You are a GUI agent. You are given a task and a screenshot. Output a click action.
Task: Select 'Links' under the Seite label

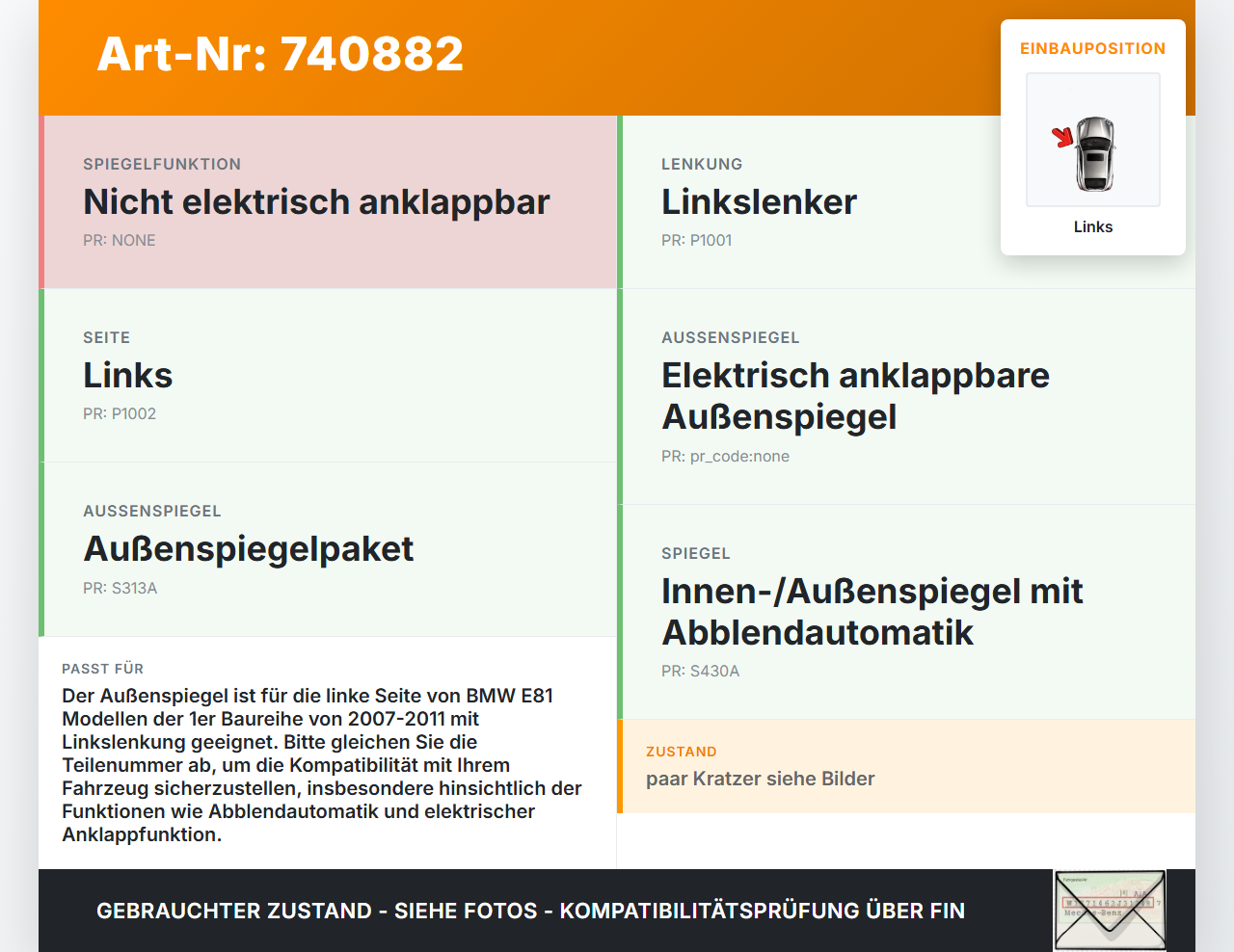tap(127, 376)
